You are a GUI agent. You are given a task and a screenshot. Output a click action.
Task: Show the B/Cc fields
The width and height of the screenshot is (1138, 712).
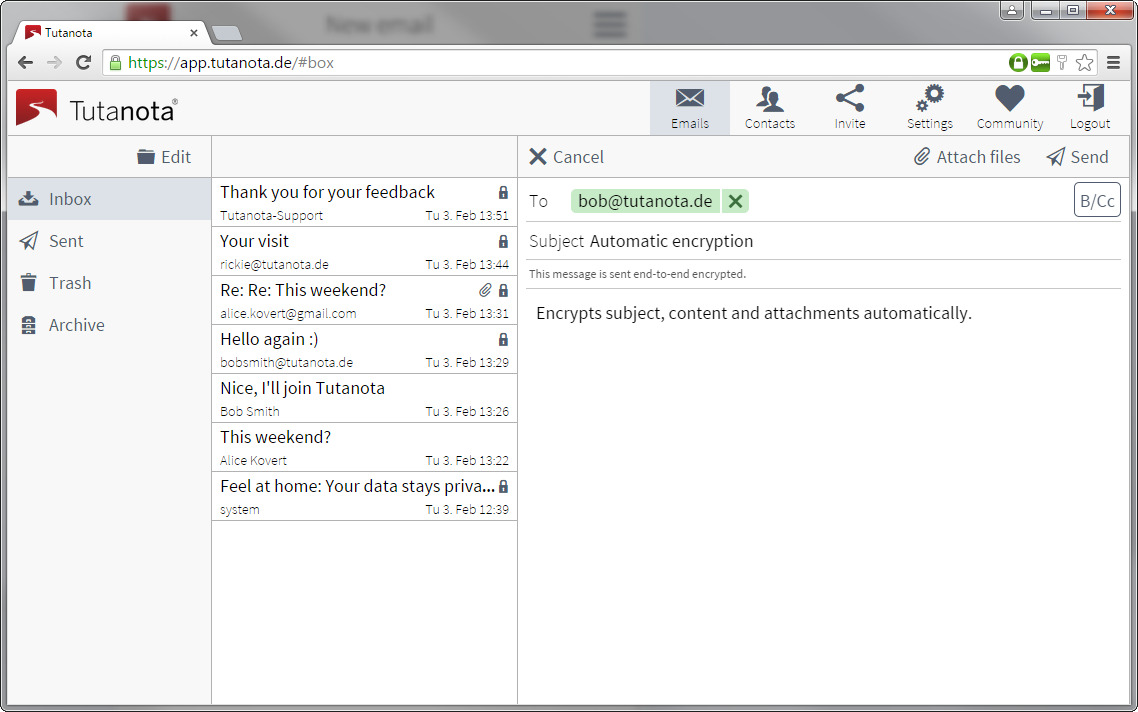pos(1097,200)
